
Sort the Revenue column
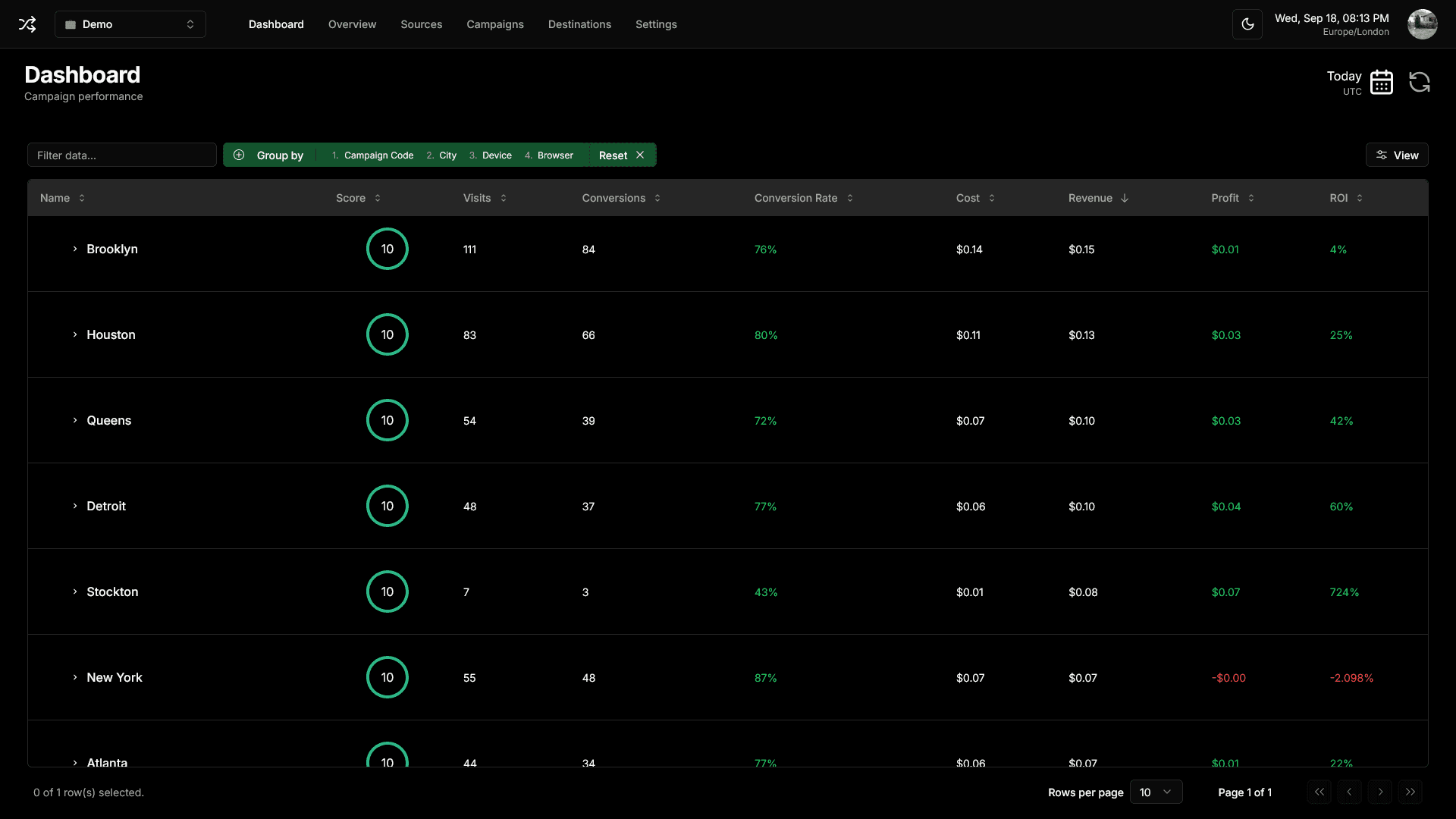tap(1125, 198)
